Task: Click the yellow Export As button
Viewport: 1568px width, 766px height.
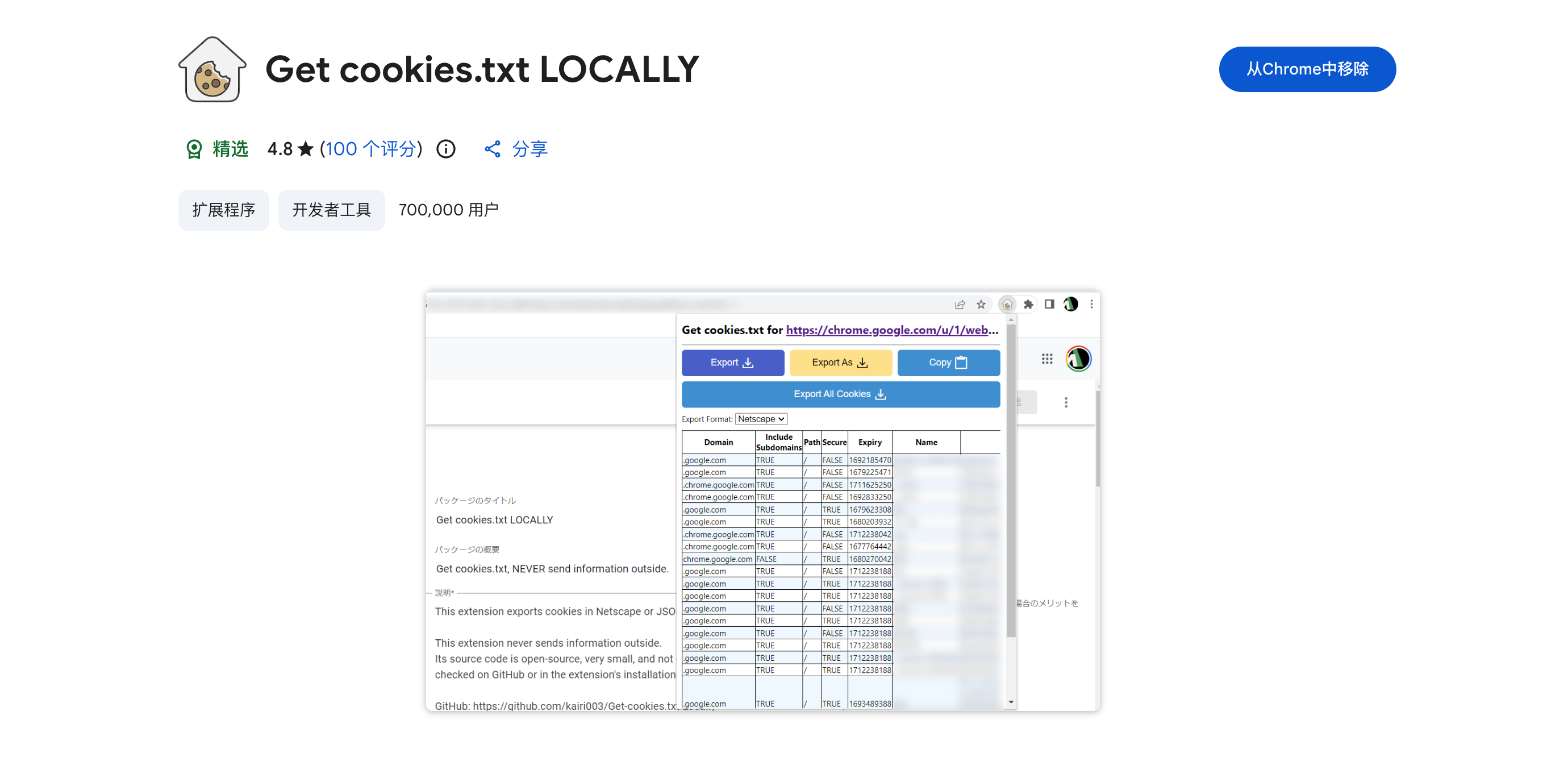Action: click(x=840, y=363)
